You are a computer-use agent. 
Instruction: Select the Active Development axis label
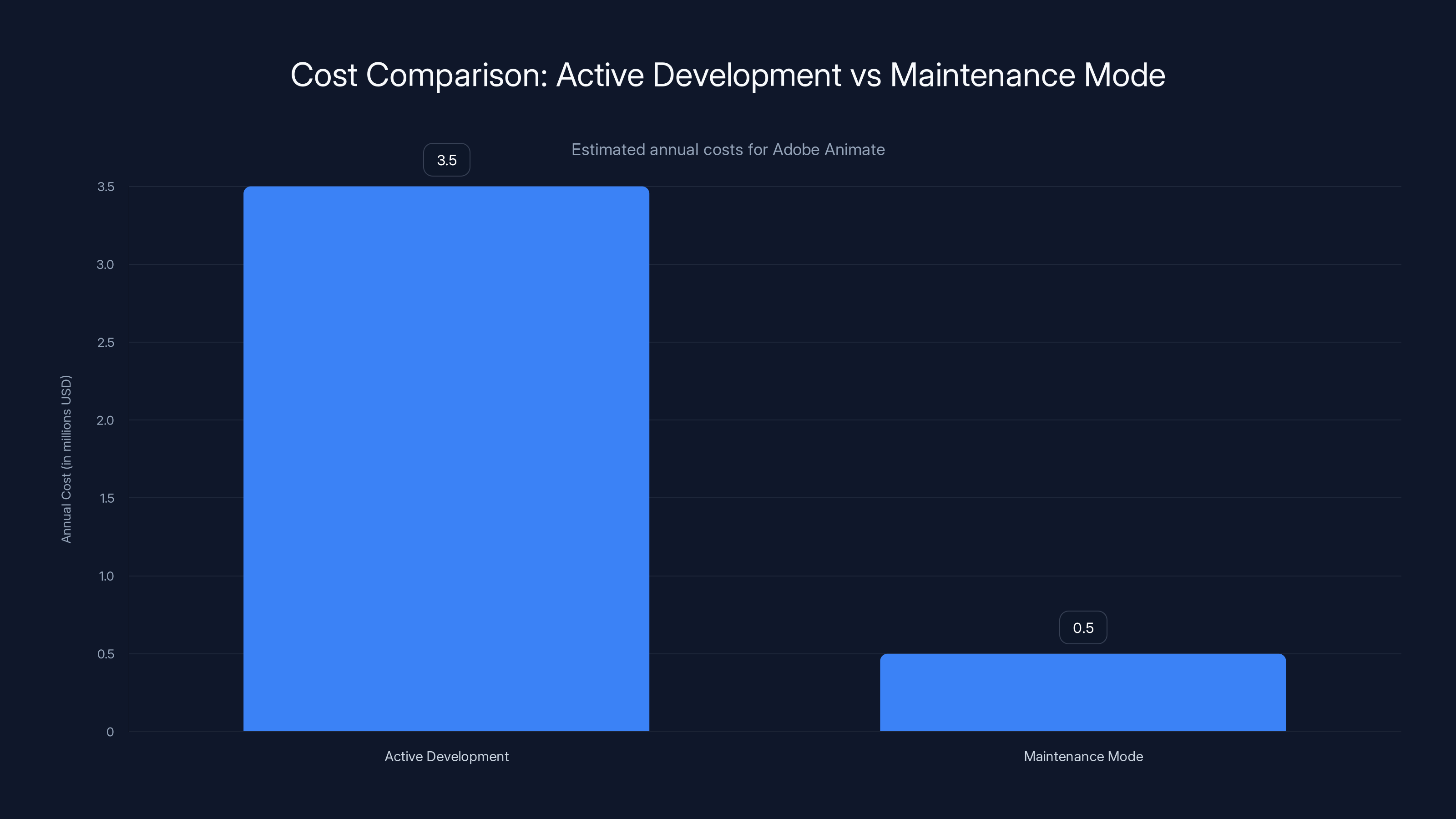pos(446,756)
